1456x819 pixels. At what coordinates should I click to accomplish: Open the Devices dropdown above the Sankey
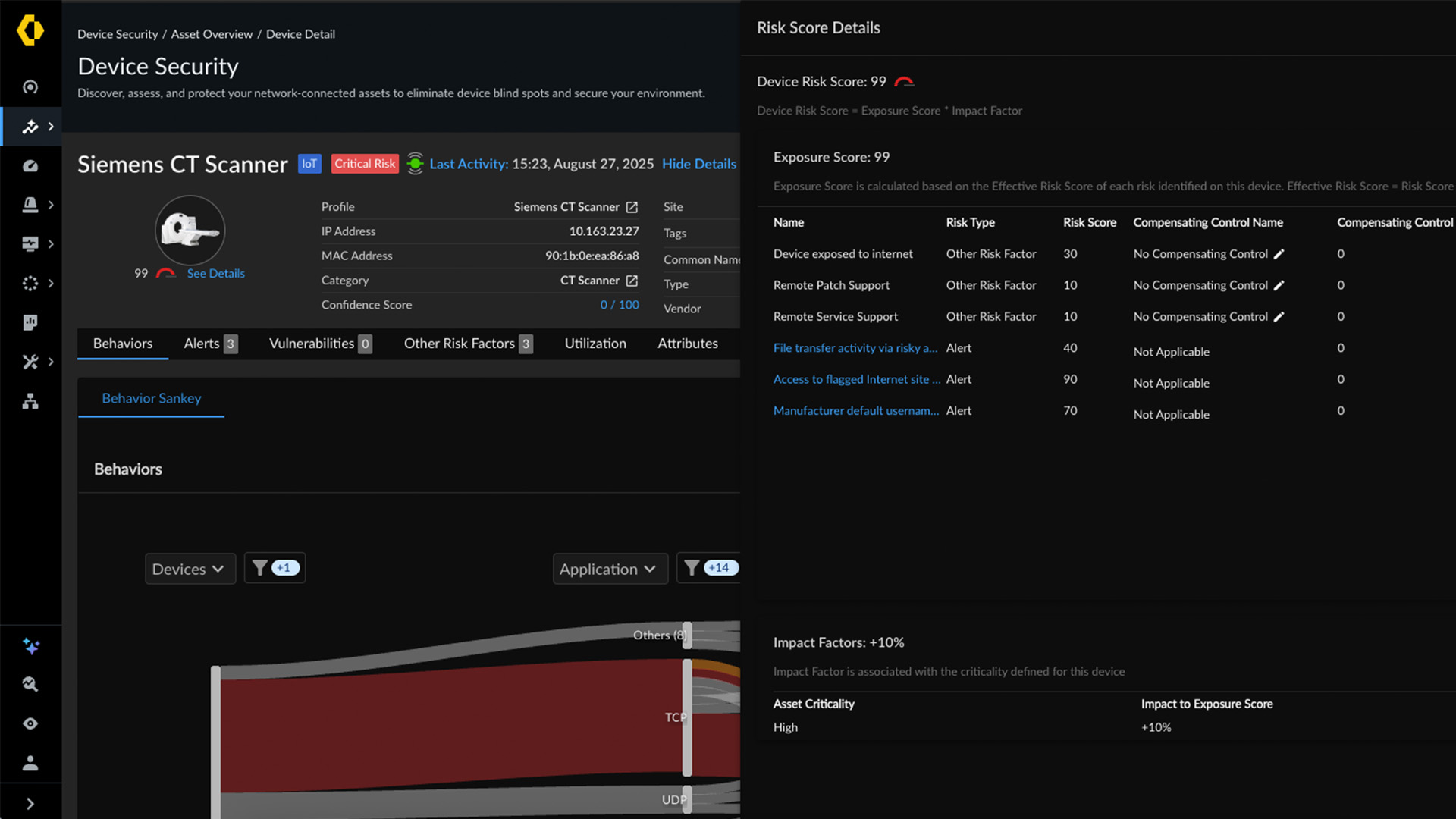[x=190, y=568]
